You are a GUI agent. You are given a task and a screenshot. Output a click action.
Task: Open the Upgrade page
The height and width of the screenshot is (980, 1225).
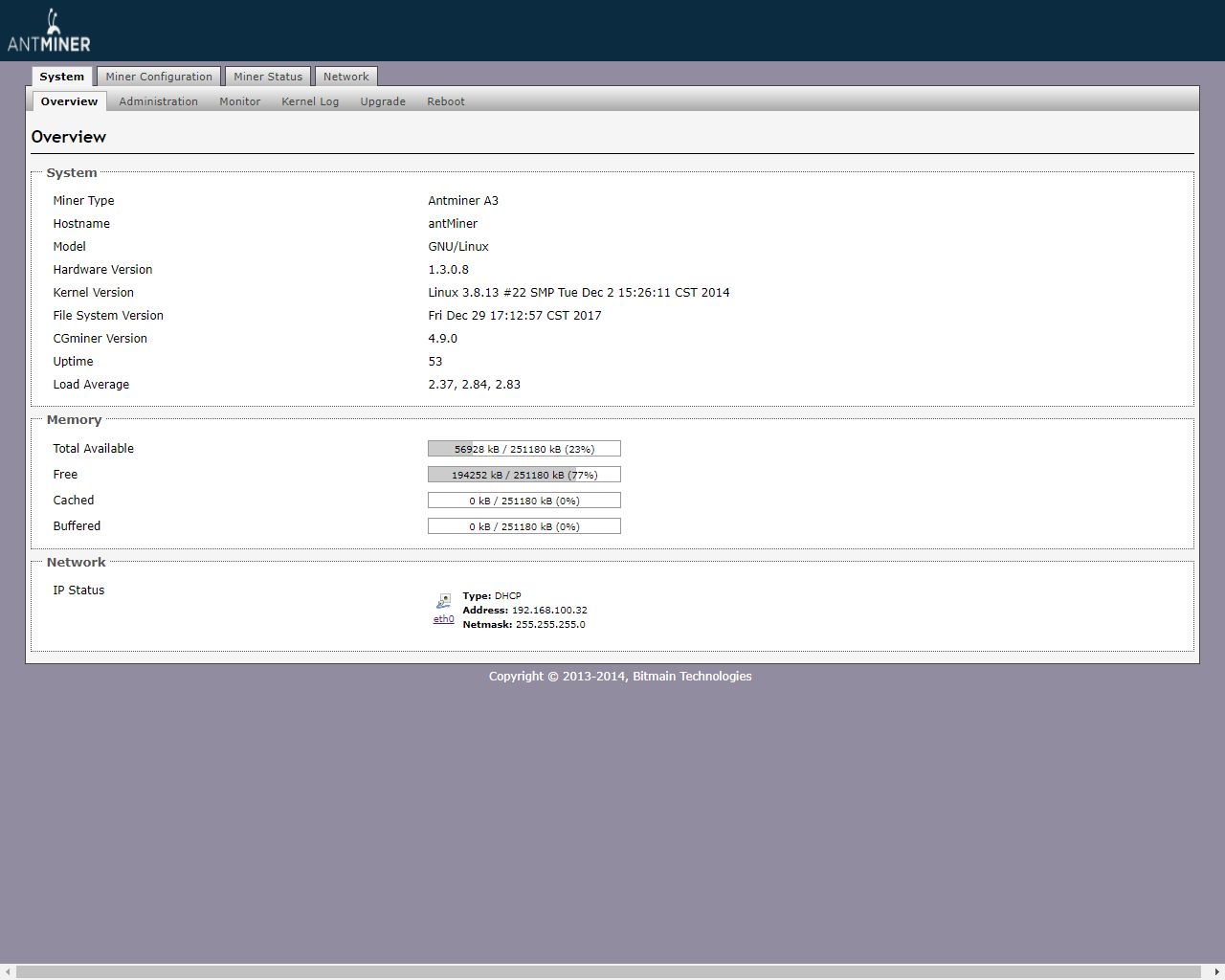coord(383,101)
